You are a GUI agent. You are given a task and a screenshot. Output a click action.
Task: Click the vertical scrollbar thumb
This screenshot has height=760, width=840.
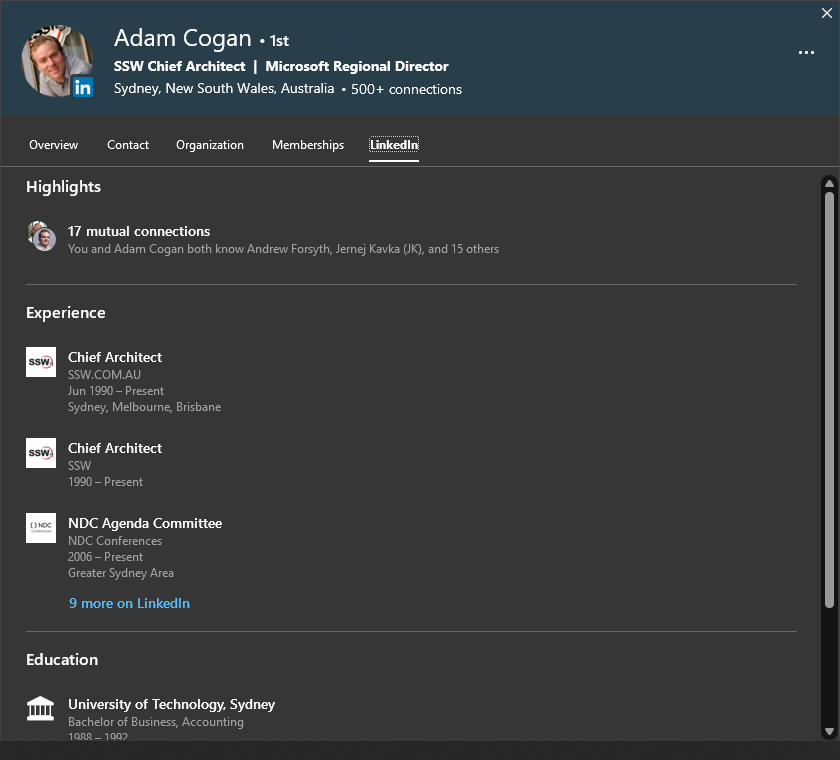coord(829,400)
